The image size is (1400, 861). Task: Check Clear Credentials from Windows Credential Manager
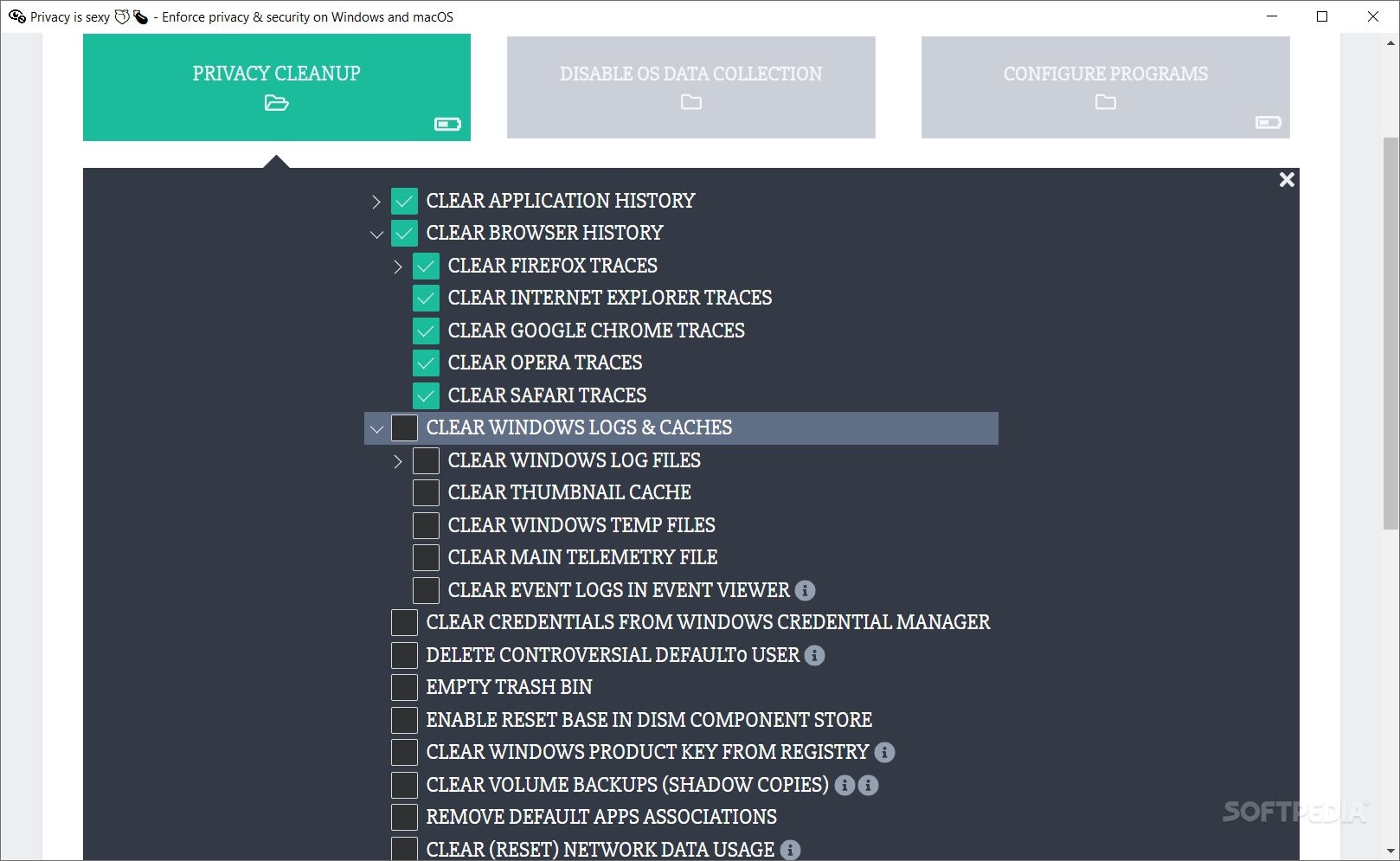[404, 622]
